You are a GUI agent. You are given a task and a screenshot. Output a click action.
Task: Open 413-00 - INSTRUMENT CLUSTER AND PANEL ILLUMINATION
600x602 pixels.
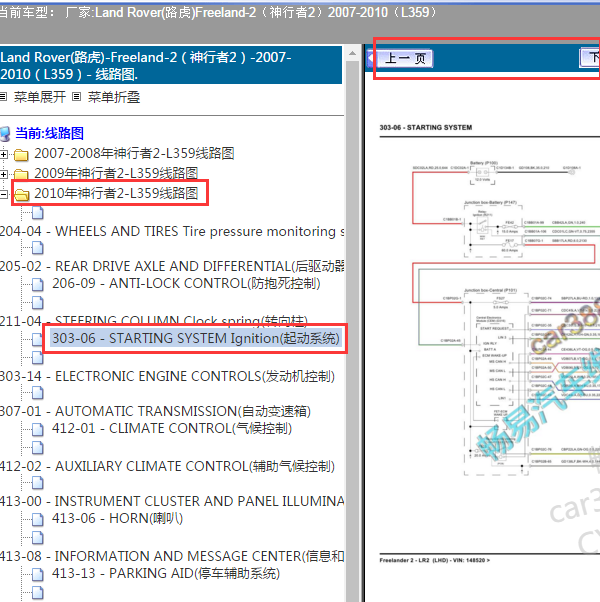[172, 501]
